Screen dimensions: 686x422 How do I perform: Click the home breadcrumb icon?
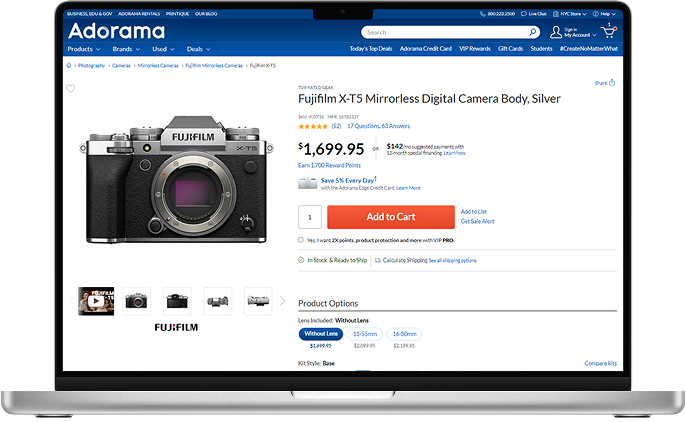click(x=69, y=66)
